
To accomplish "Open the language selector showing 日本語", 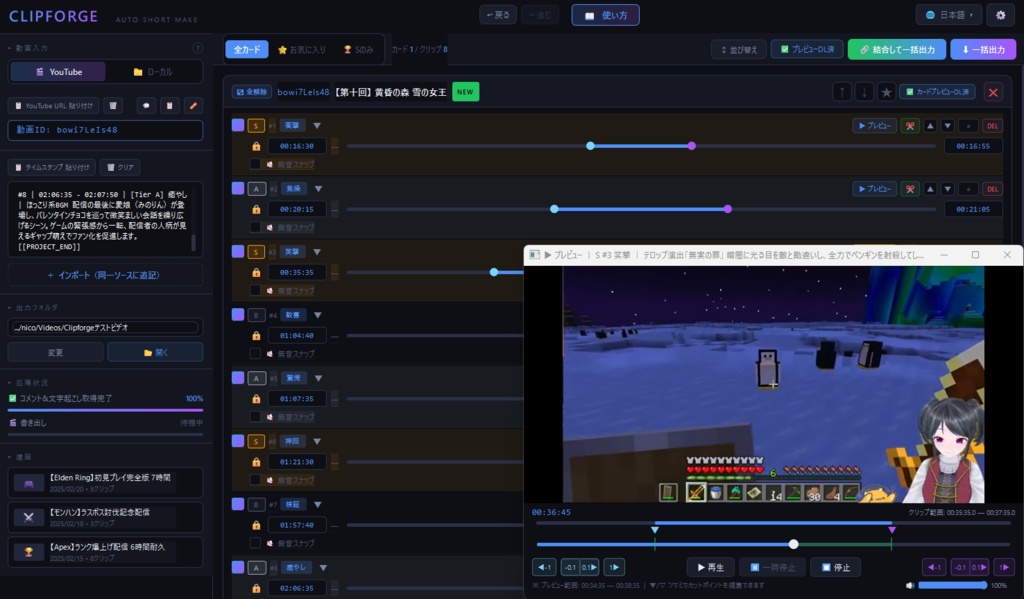I will tap(946, 15).
